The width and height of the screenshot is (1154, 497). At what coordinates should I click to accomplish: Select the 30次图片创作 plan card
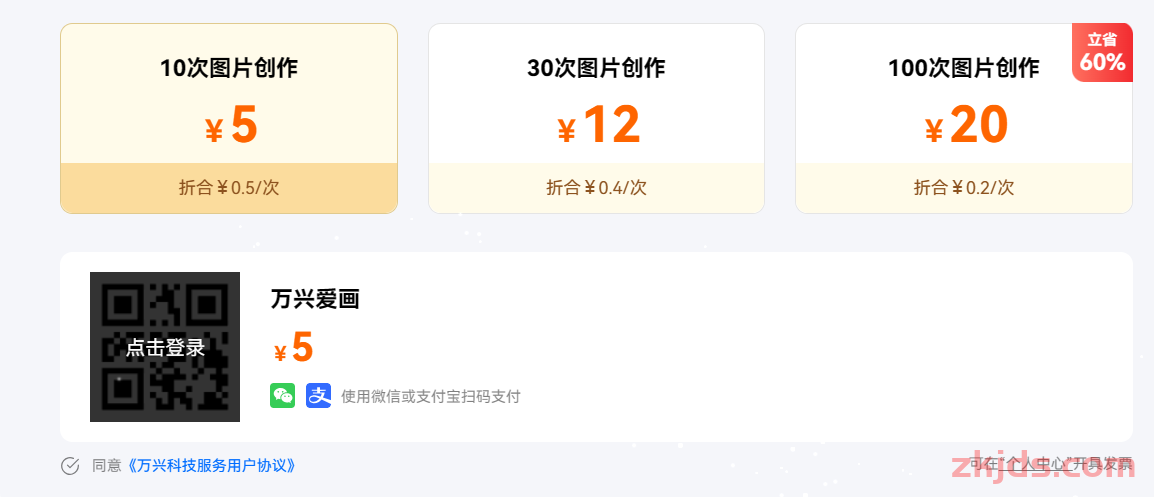tap(596, 119)
